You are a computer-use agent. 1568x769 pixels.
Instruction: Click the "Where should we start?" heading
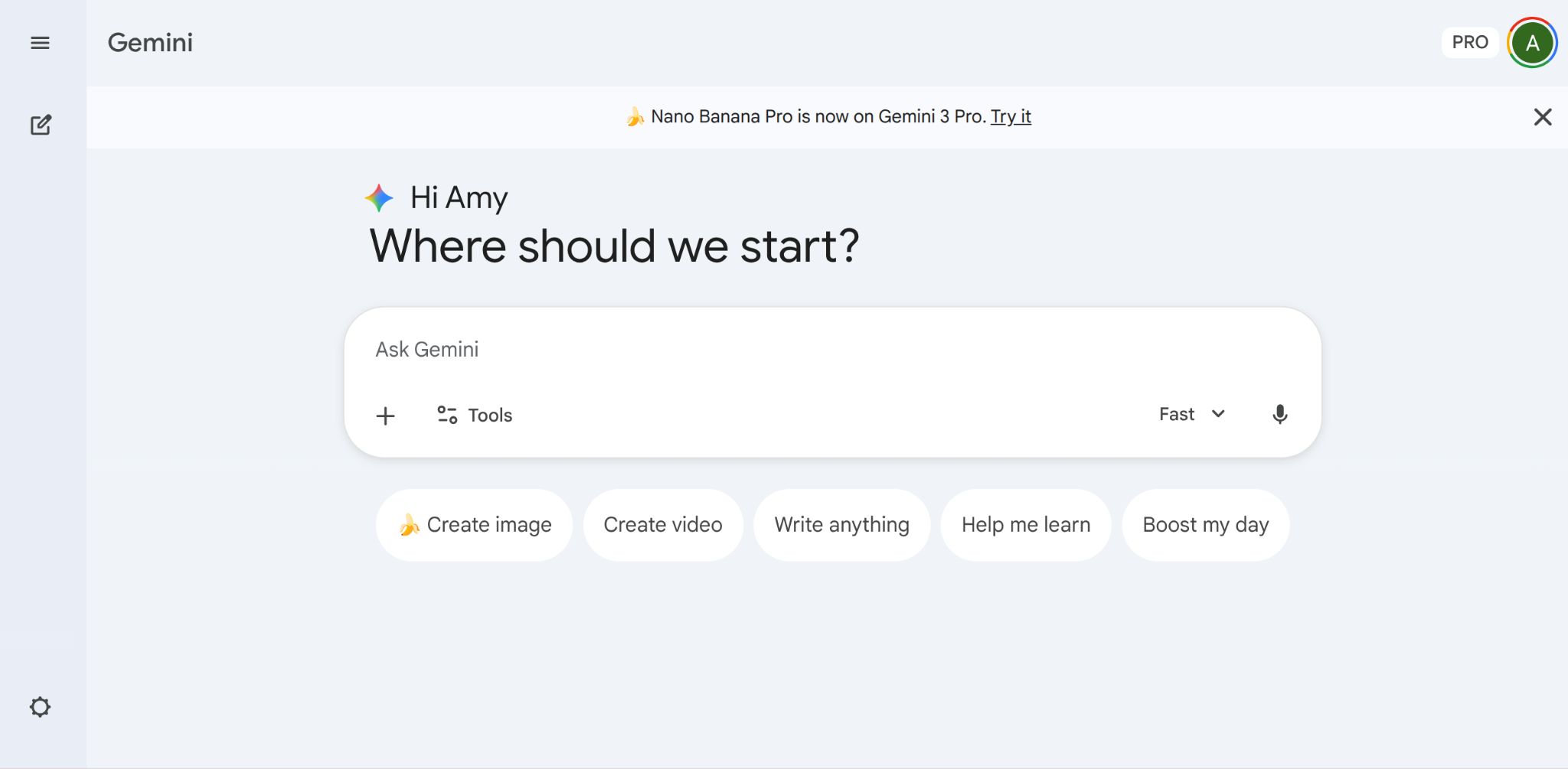pyautogui.click(x=614, y=246)
